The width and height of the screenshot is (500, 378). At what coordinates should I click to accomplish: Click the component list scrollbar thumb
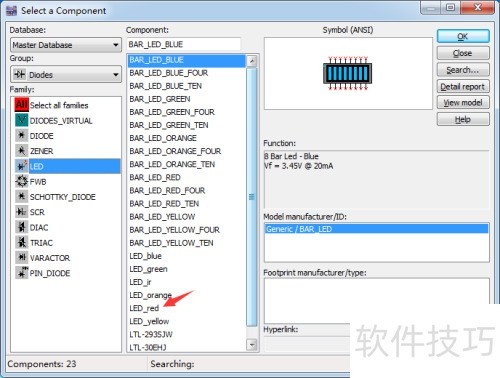pos(252,197)
